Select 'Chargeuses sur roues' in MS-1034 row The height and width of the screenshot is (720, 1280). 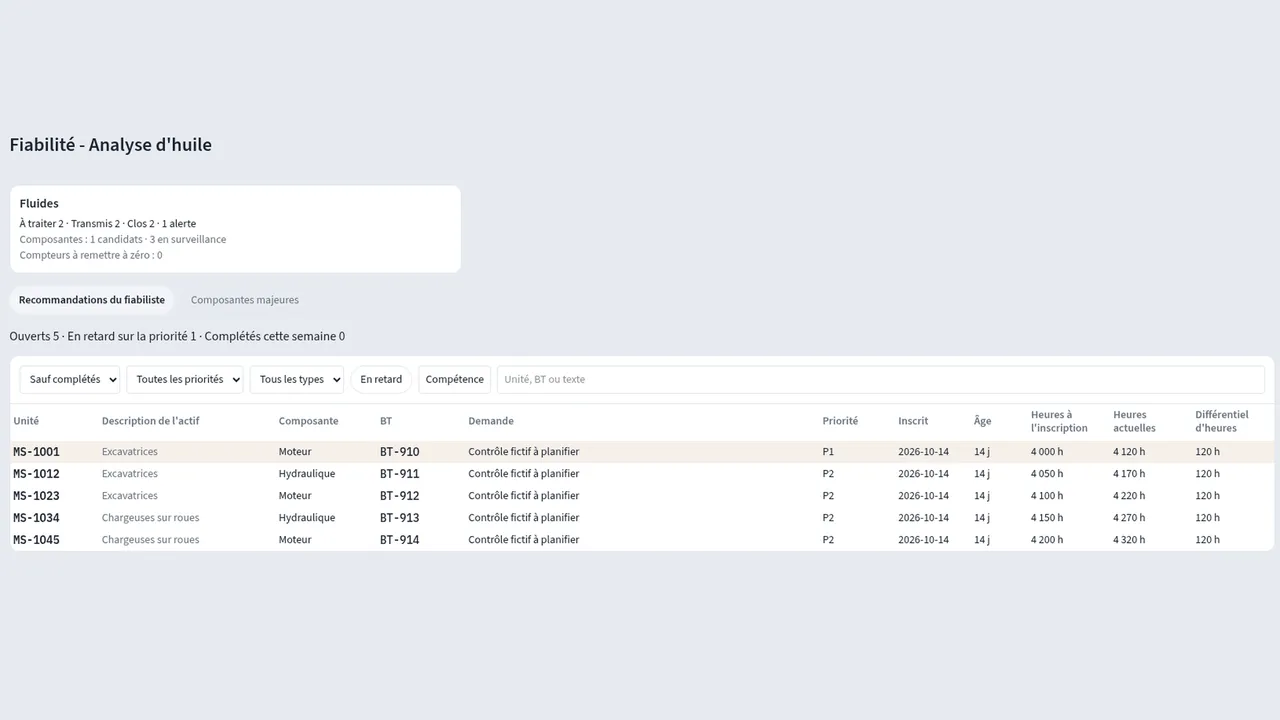click(150, 518)
